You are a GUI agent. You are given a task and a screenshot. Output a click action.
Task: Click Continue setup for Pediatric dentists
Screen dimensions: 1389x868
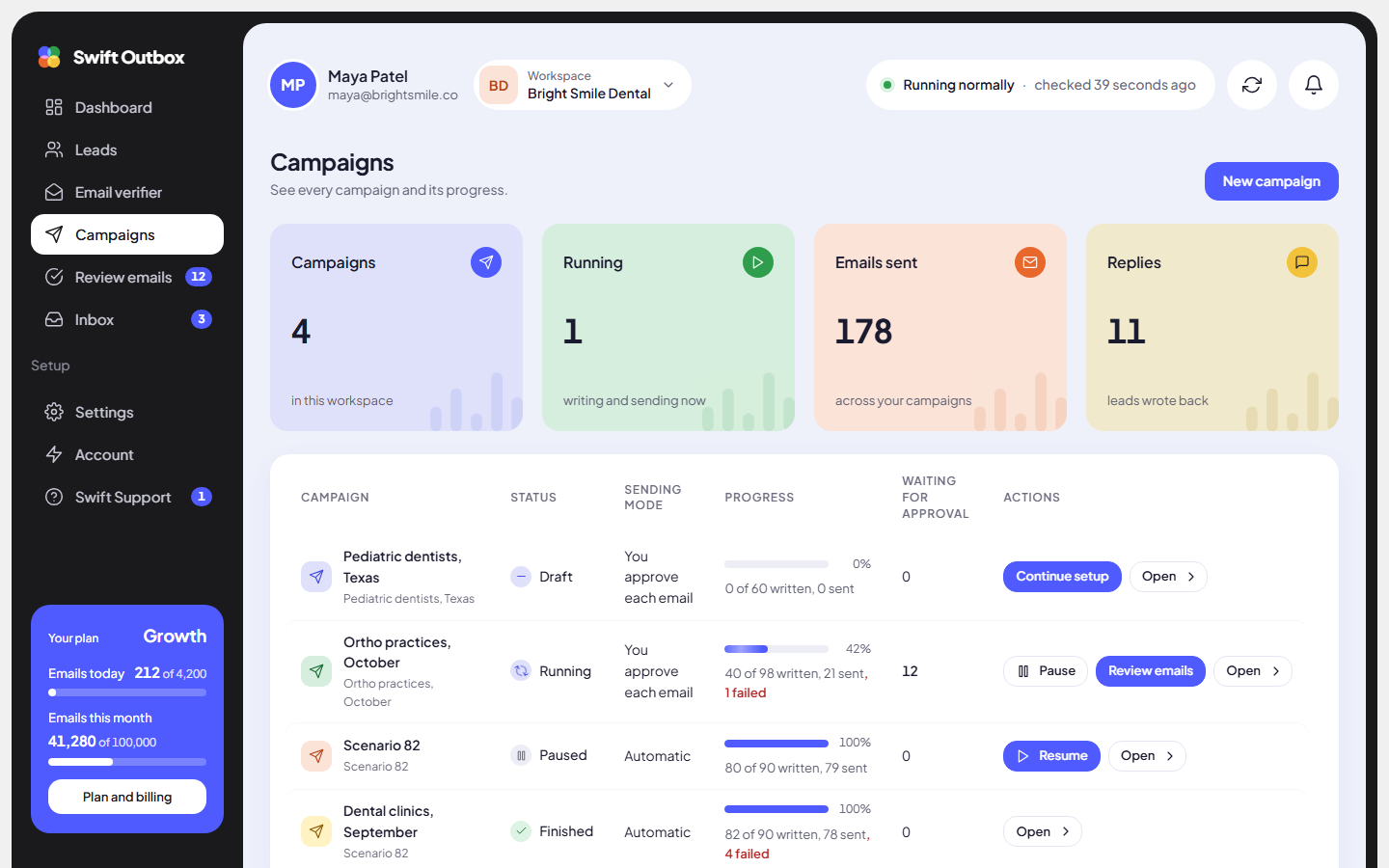pos(1062,577)
